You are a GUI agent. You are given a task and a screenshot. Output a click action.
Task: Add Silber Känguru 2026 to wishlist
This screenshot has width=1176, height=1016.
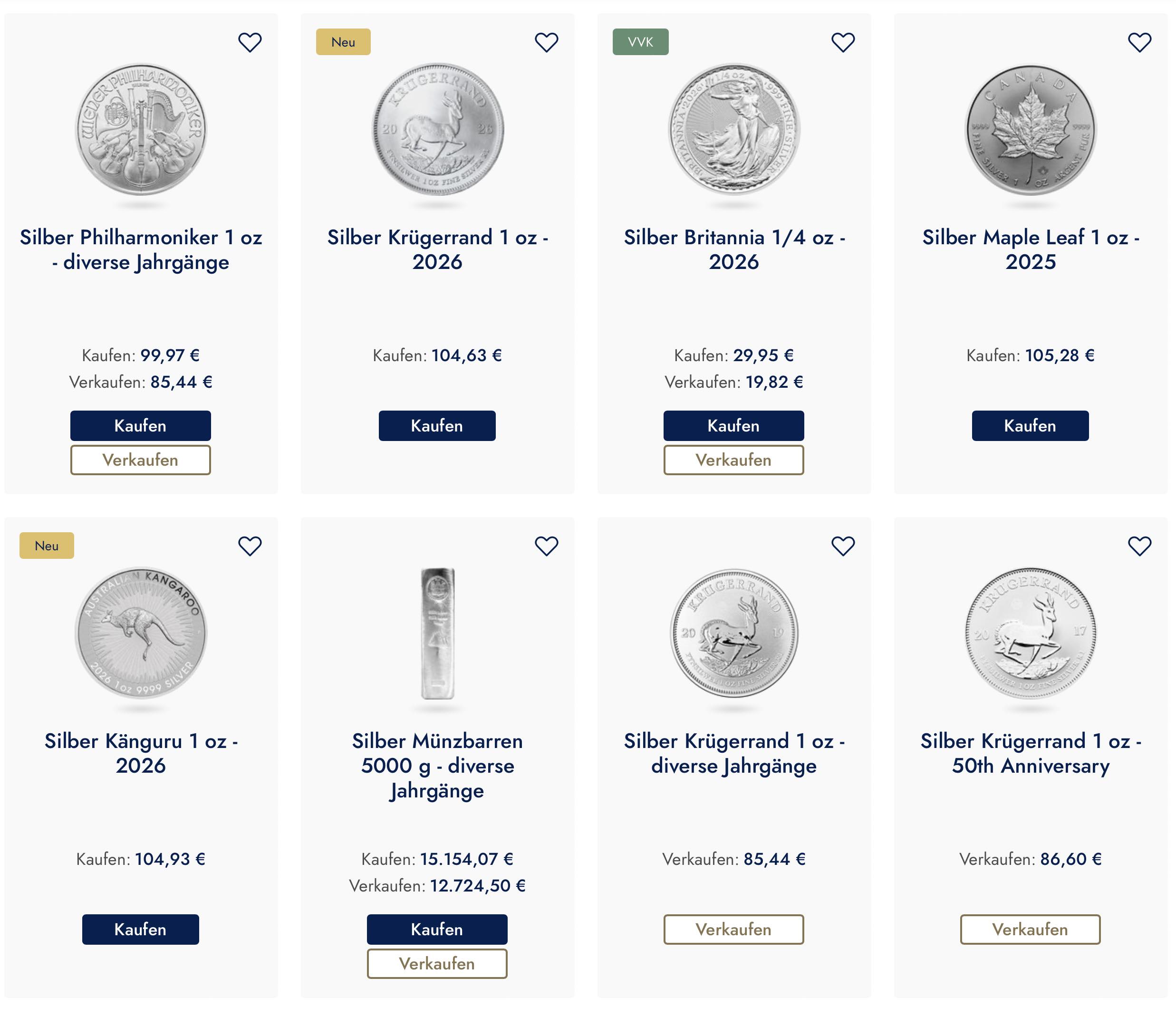point(250,546)
